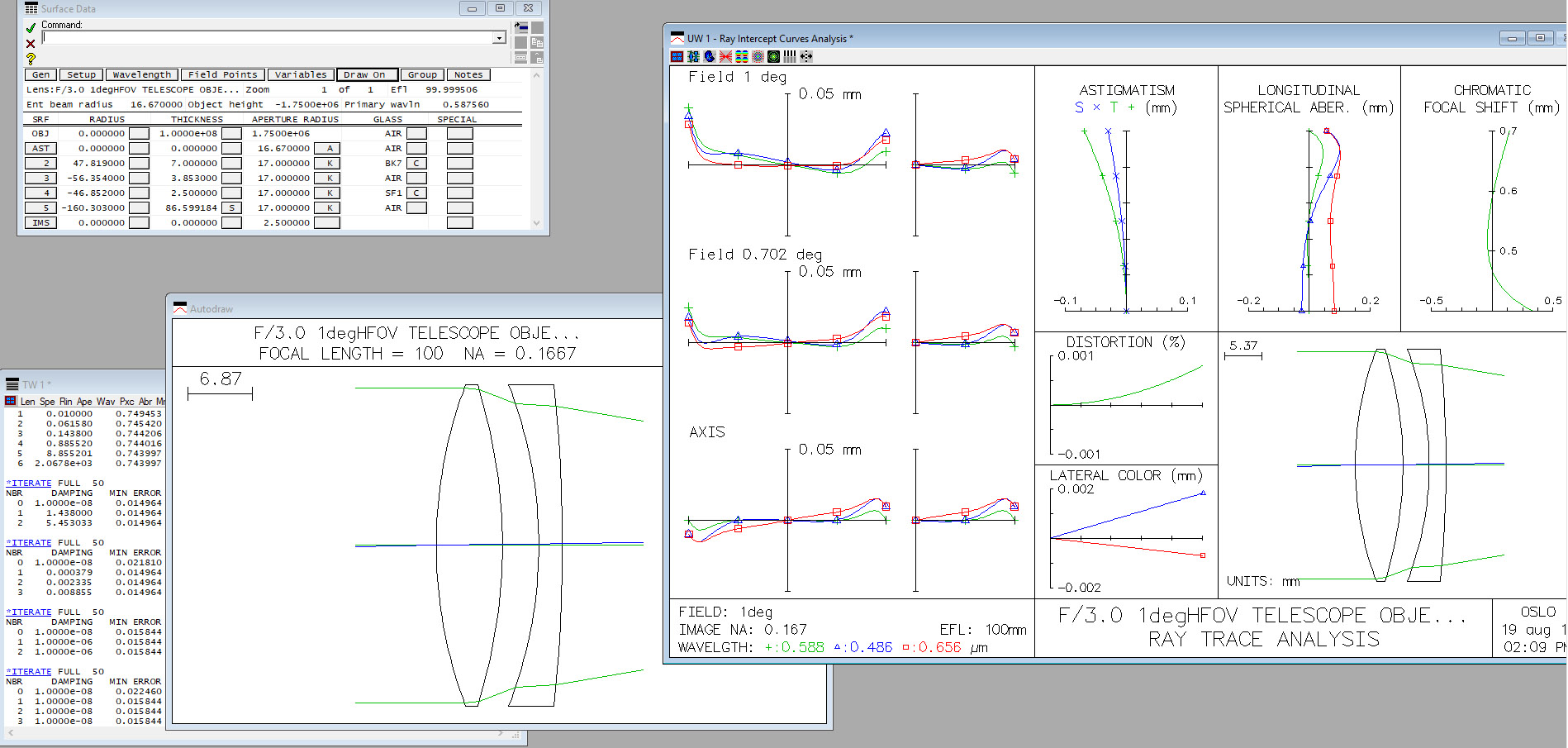Open the Command history dropdown arrow
The image size is (1568, 748).
pyautogui.click(x=499, y=38)
